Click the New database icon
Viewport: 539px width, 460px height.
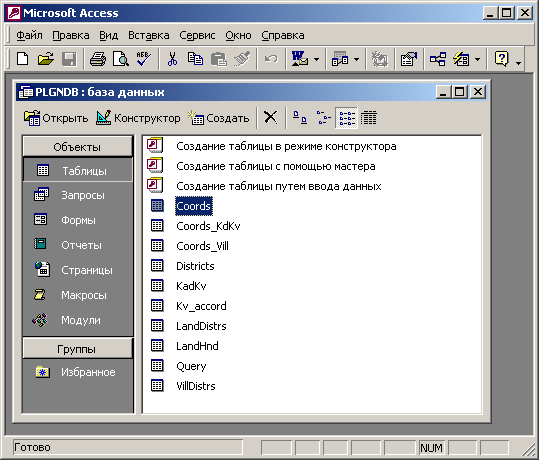click(x=23, y=59)
